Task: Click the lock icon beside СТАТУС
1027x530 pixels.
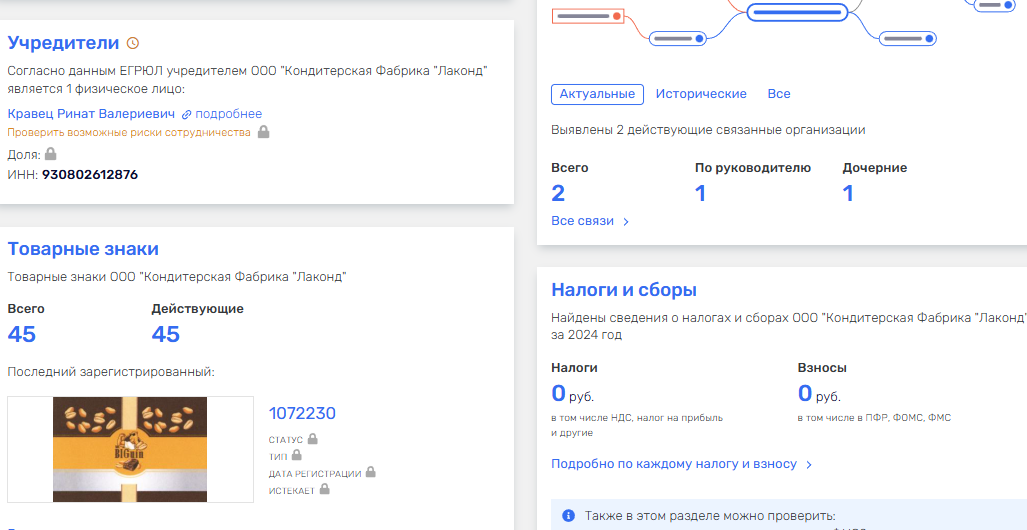Action: point(312,438)
